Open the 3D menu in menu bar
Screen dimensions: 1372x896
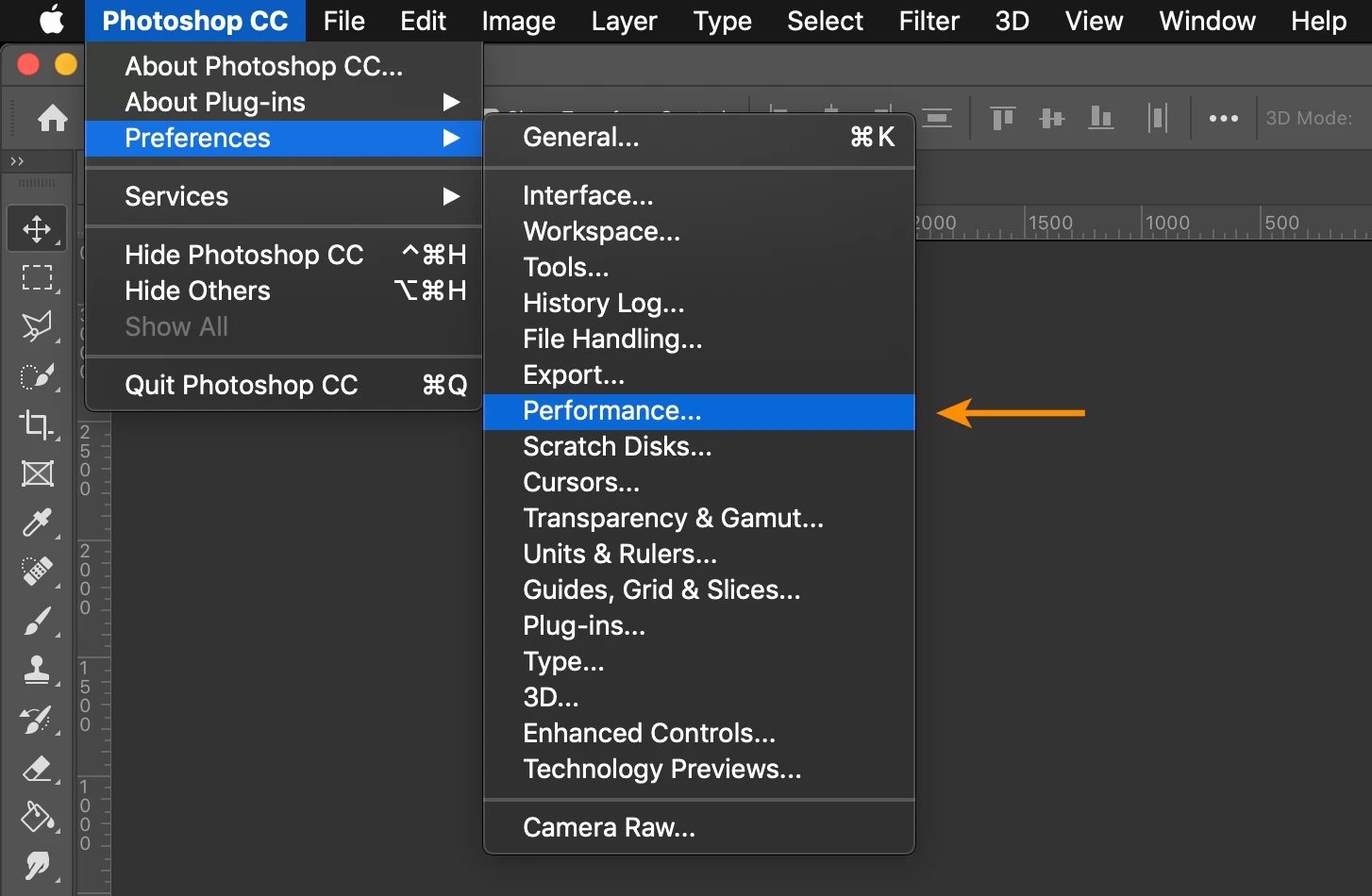(1012, 21)
